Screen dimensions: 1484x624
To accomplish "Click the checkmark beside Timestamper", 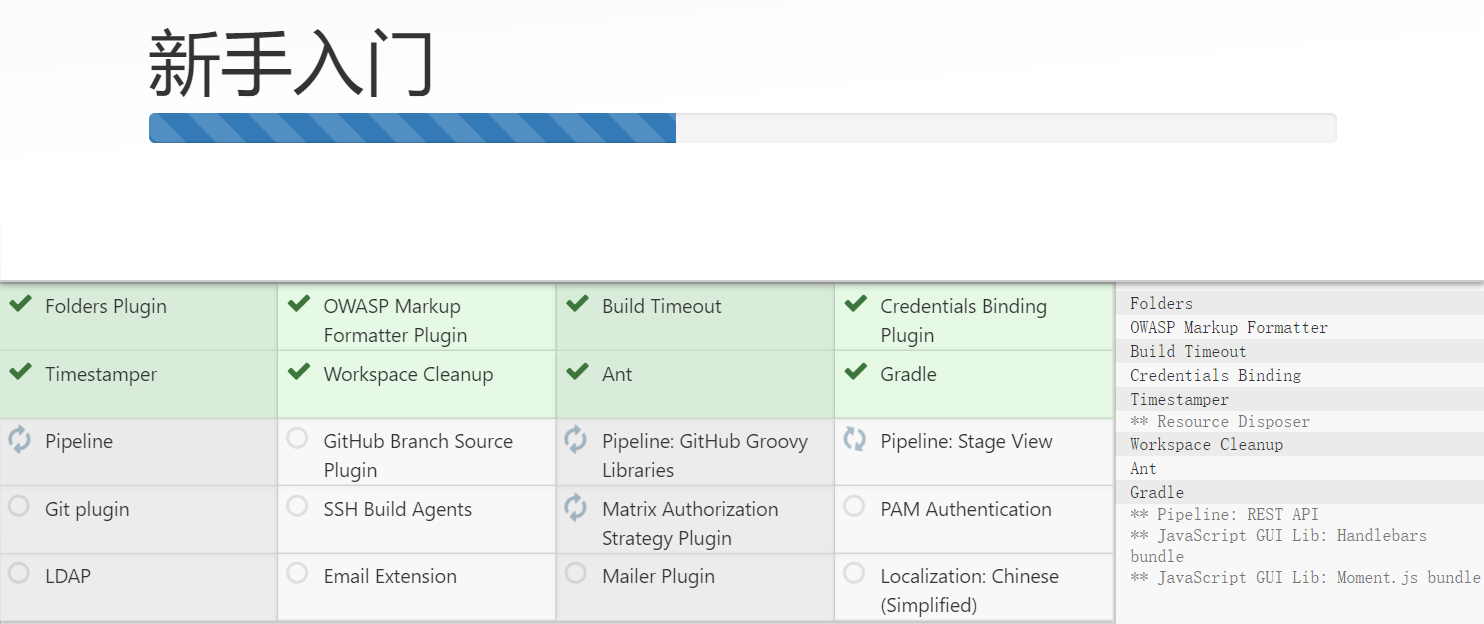I will click(x=20, y=372).
